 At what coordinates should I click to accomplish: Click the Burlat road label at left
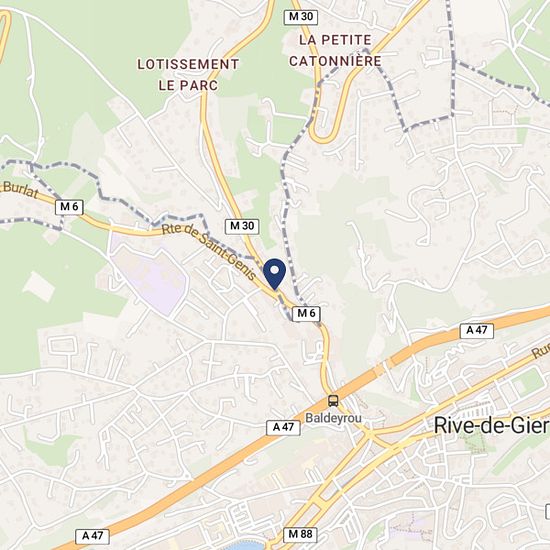pyautogui.click(x=20, y=190)
